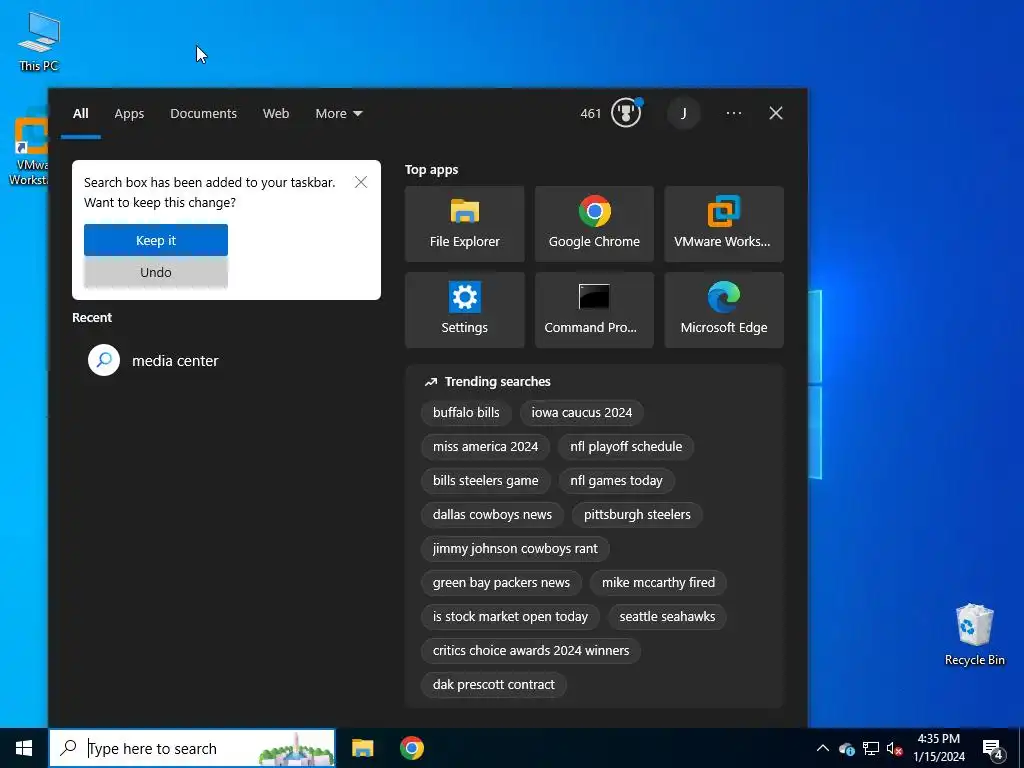This screenshot has width=1024, height=768.
Task: Switch to the Web tab
Action: (x=276, y=114)
